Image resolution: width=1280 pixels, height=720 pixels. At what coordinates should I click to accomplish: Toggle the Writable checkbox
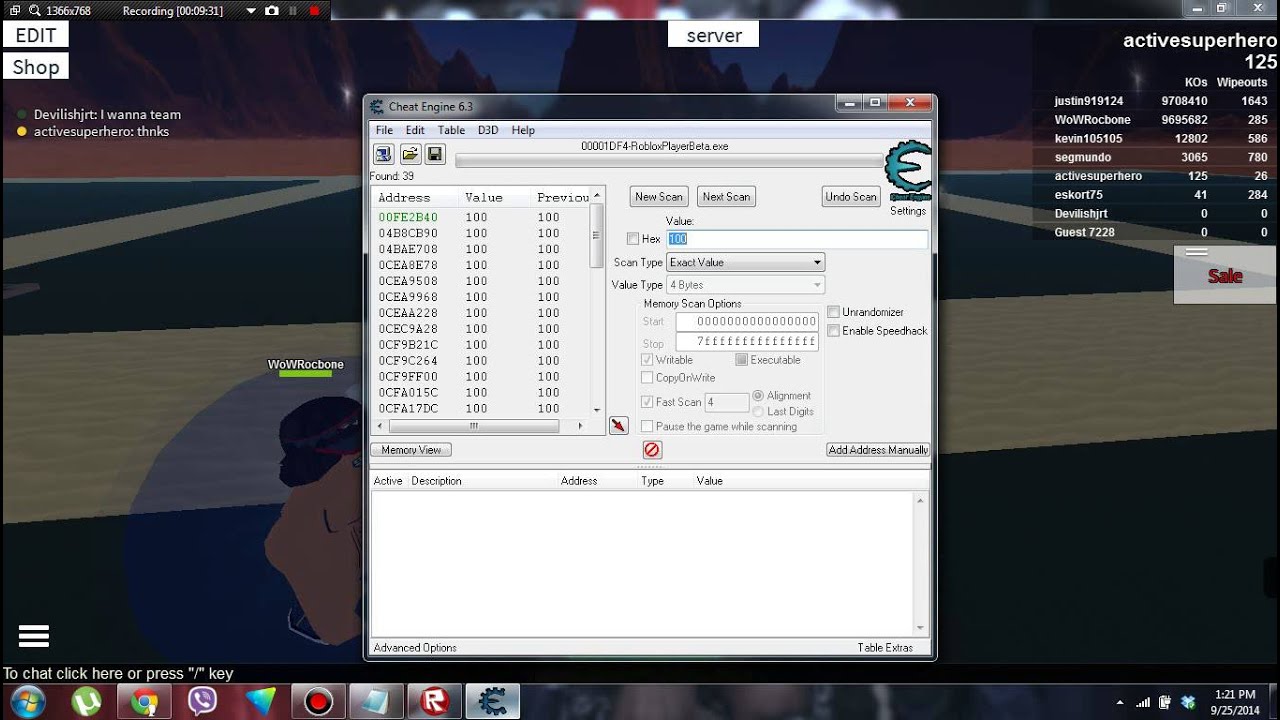click(647, 360)
